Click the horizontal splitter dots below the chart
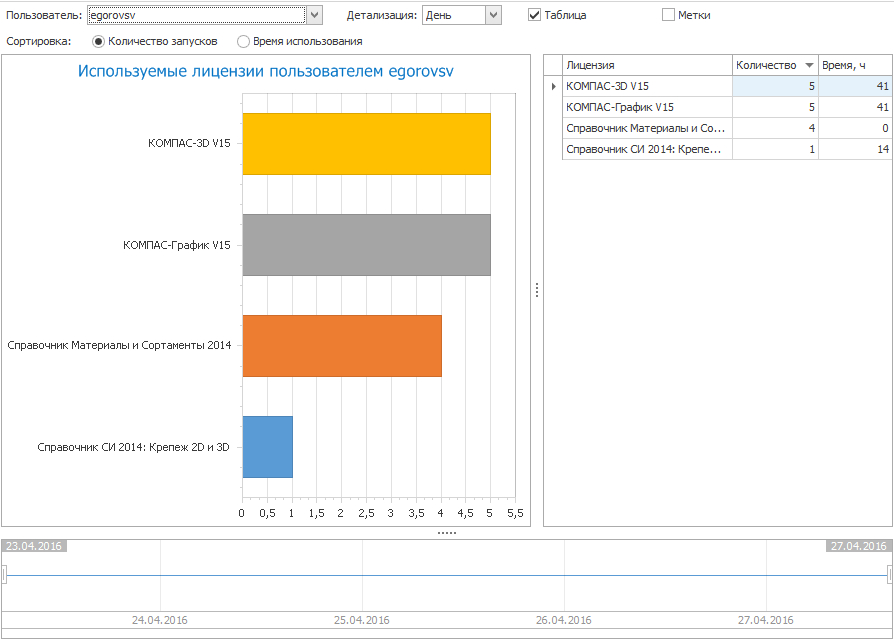Image resolution: width=894 pixels, height=640 pixels. click(x=447, y=533)
